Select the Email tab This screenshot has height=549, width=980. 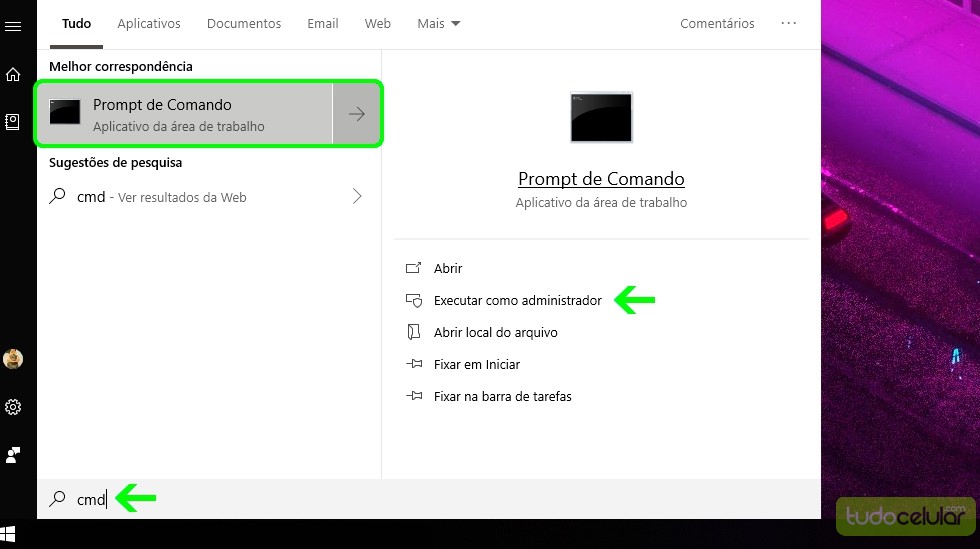(322, 24)
